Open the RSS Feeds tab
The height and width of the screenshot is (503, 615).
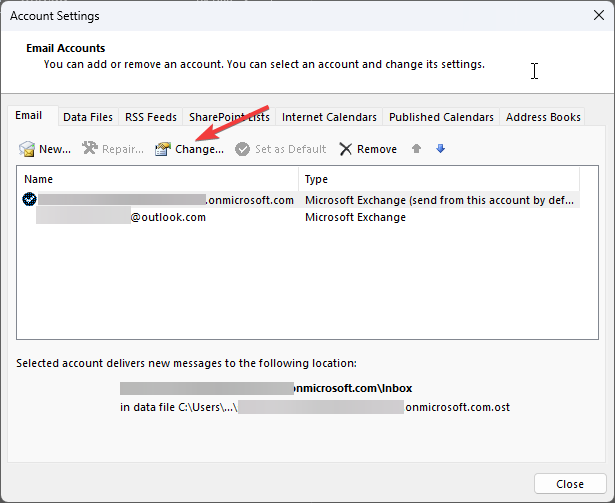(x=150, y=117)
